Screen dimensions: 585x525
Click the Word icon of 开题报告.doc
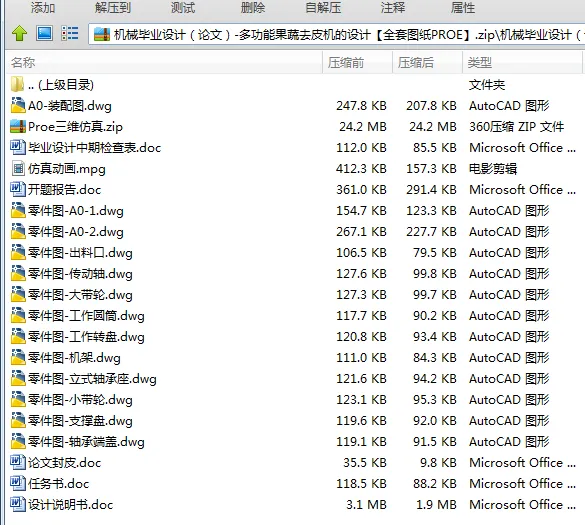[18, 189]
